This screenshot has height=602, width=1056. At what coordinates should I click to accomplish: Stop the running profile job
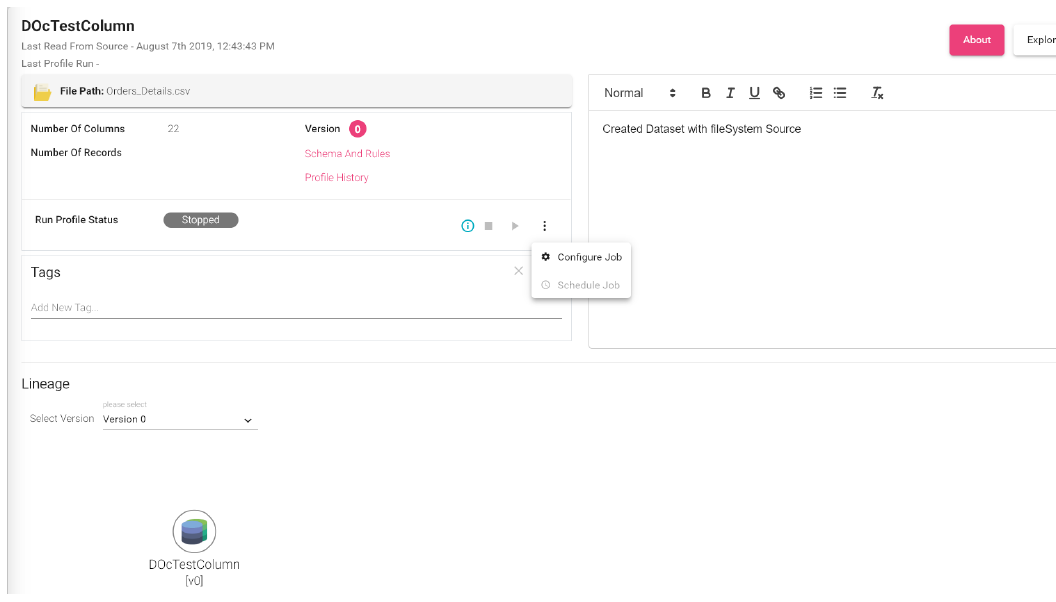(x=489, y=226)
